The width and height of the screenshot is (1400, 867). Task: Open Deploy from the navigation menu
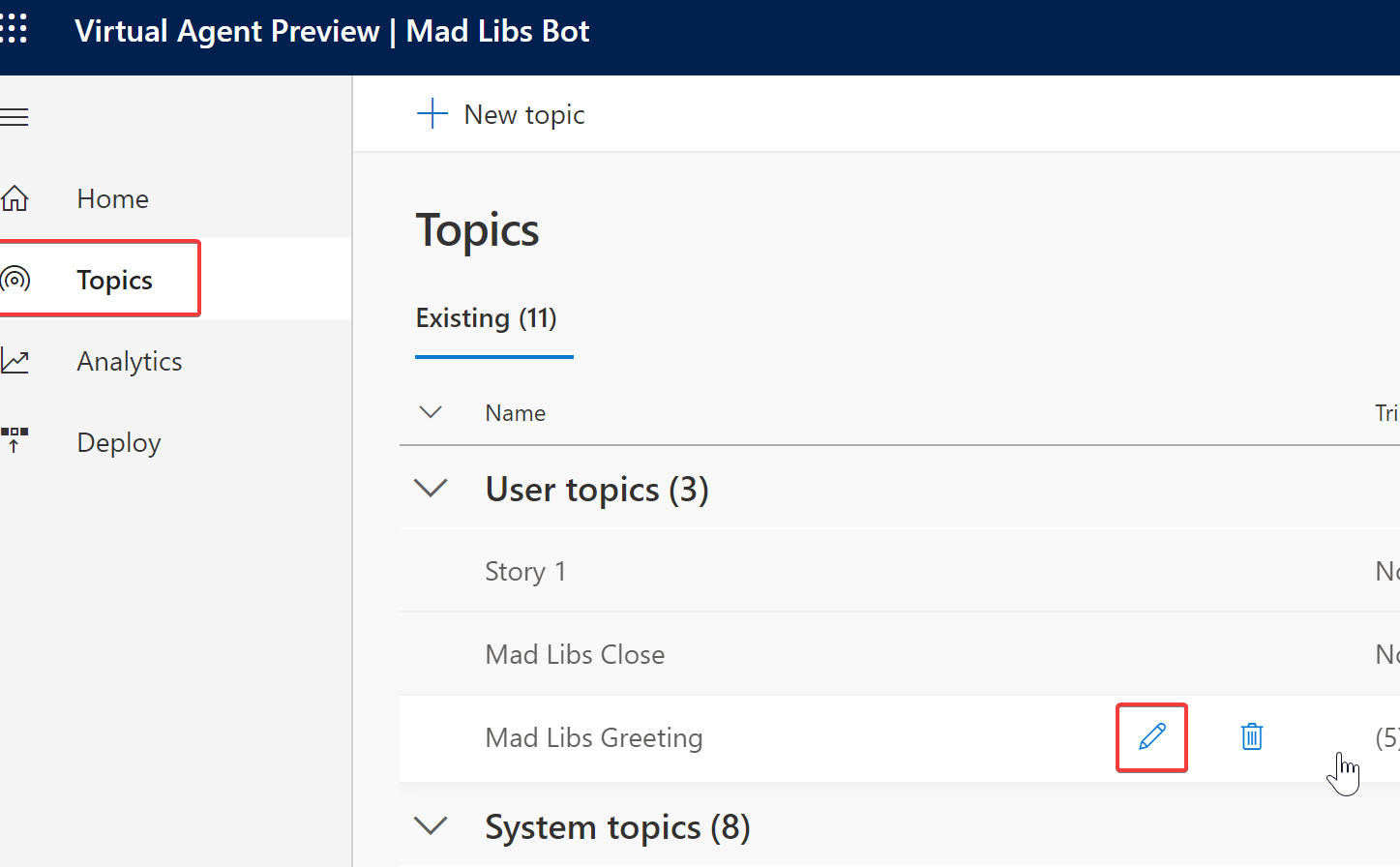[119, 442]
